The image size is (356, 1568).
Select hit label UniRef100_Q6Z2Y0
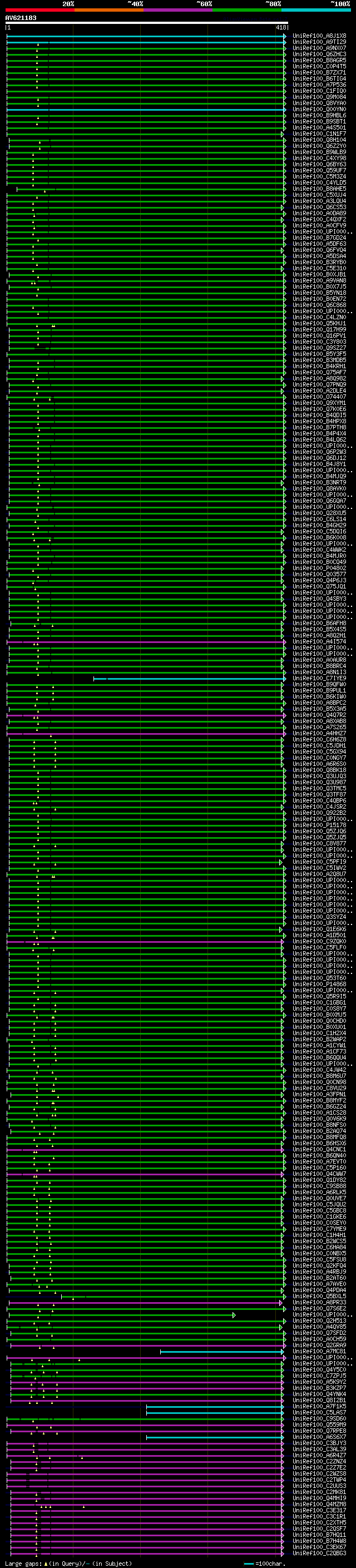[x=319, y=146]
